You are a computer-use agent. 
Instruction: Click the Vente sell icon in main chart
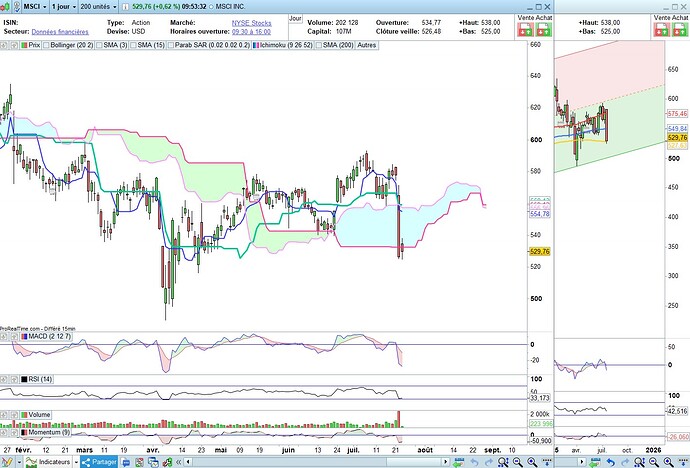point(525,29)
